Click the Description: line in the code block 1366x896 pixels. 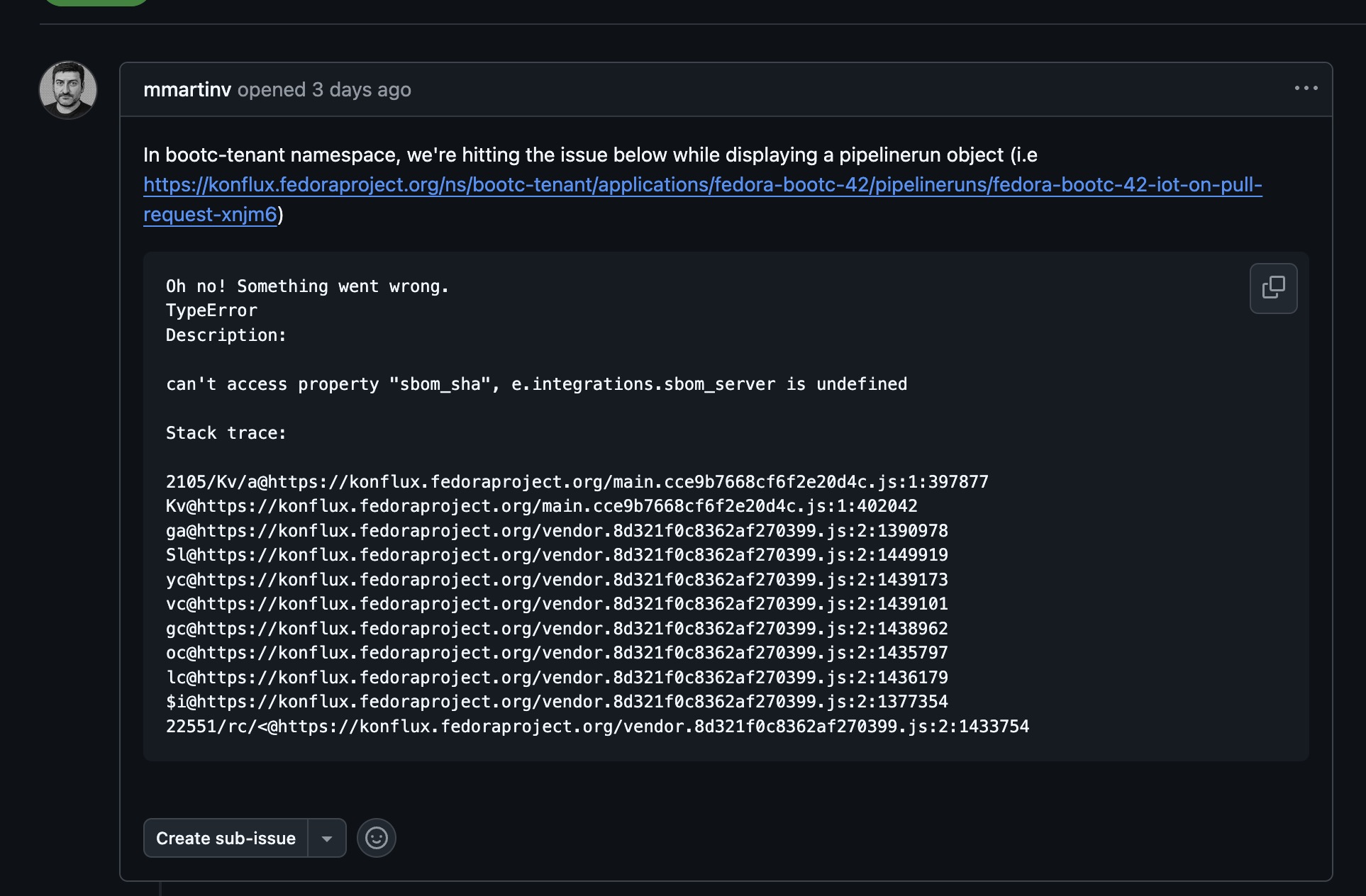click(x=226, y=335)
